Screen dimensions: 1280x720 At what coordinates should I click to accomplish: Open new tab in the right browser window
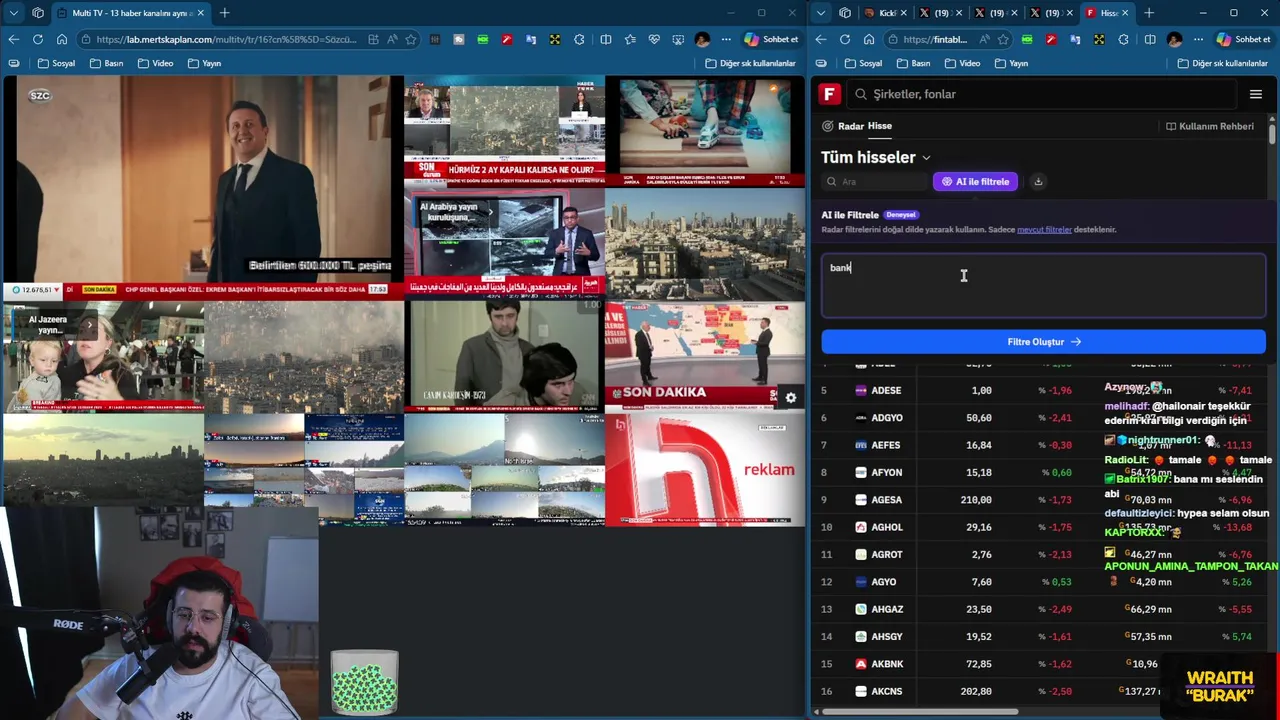(x=1149, y=13)
